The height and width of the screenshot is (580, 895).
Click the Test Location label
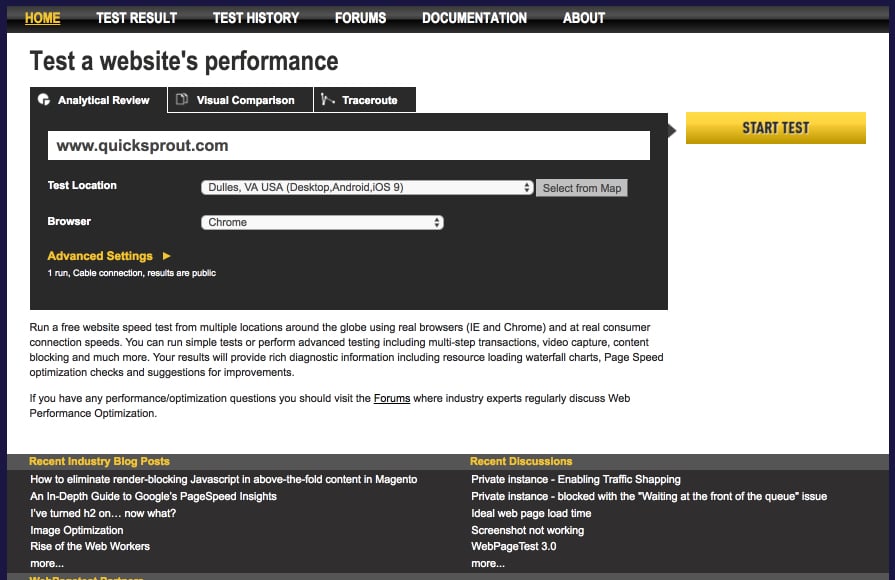(x=82, y=185)
